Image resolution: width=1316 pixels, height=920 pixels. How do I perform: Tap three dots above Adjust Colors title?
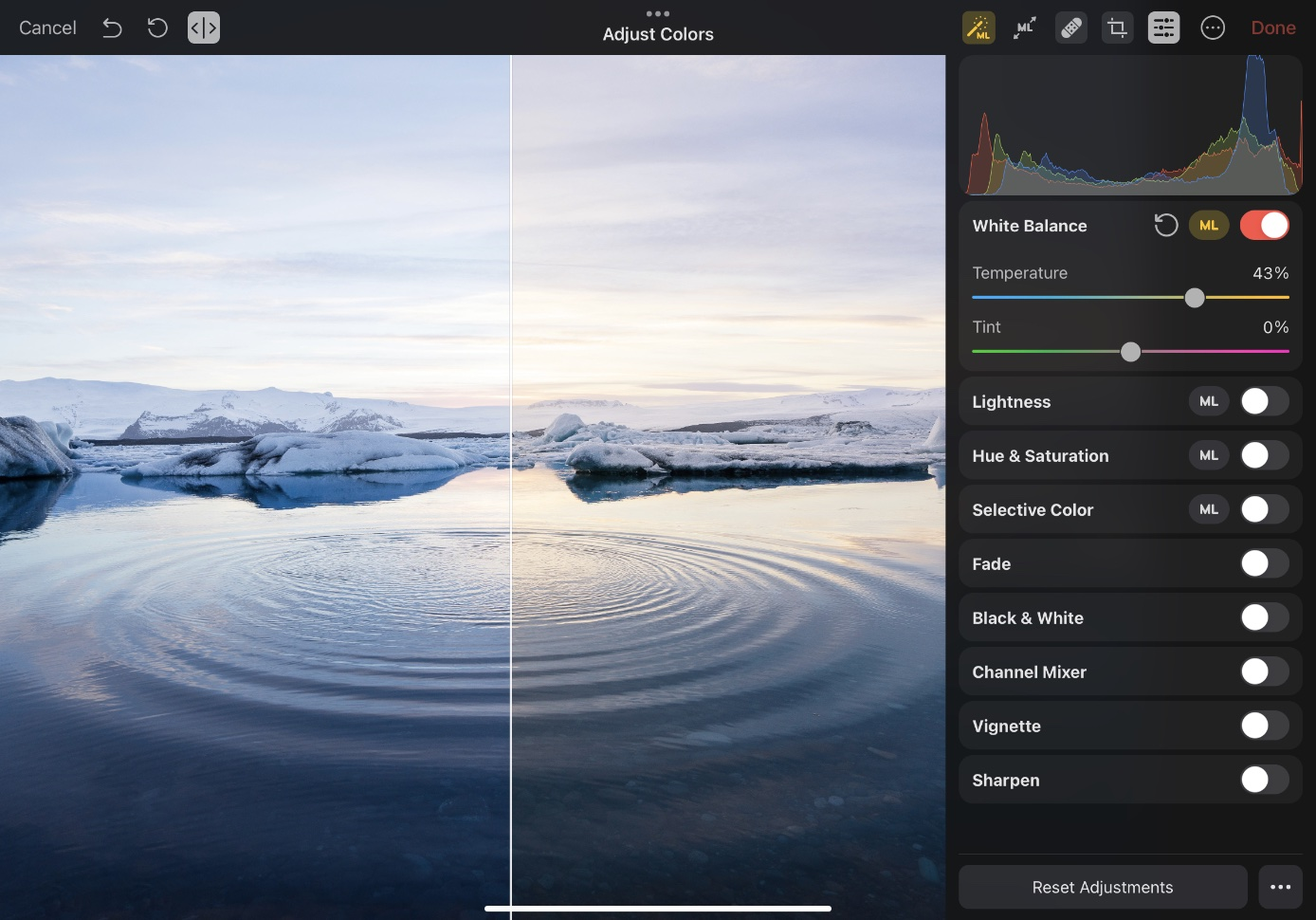pos(657,13)
